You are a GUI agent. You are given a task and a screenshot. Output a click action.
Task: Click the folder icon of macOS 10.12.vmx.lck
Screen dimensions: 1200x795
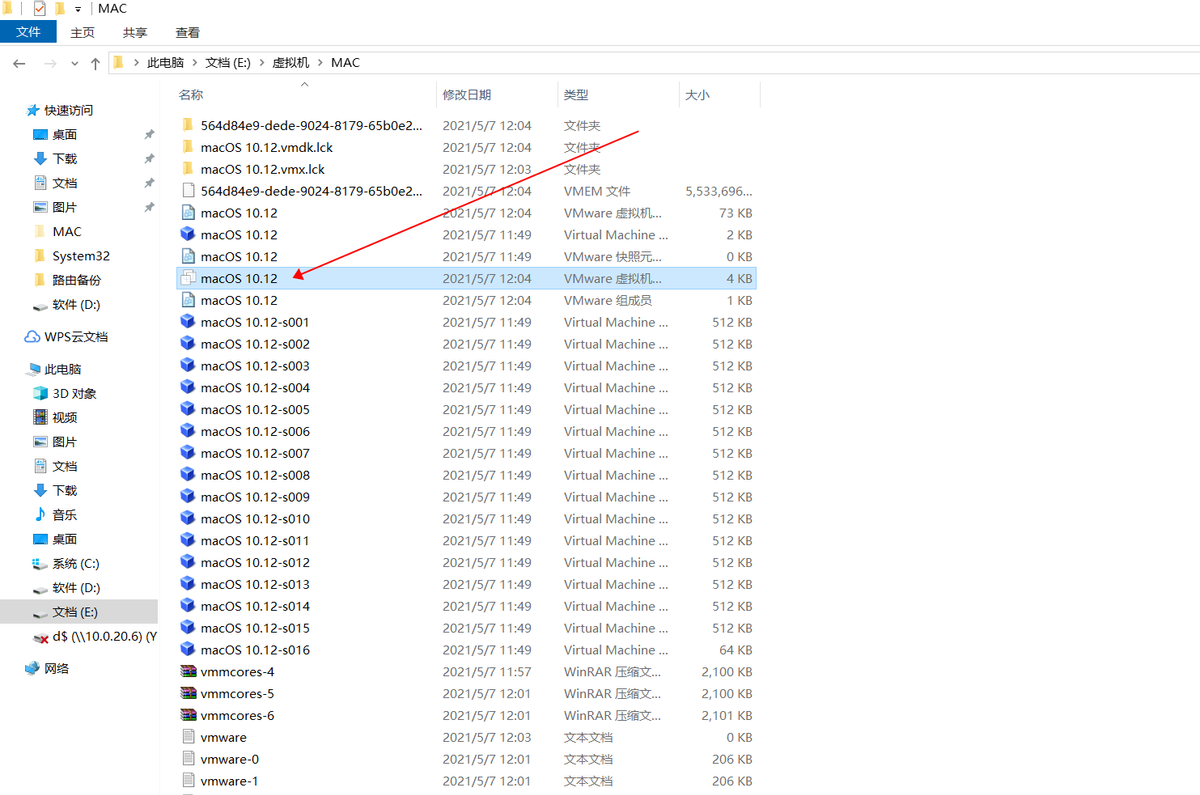tap(187, 169)
